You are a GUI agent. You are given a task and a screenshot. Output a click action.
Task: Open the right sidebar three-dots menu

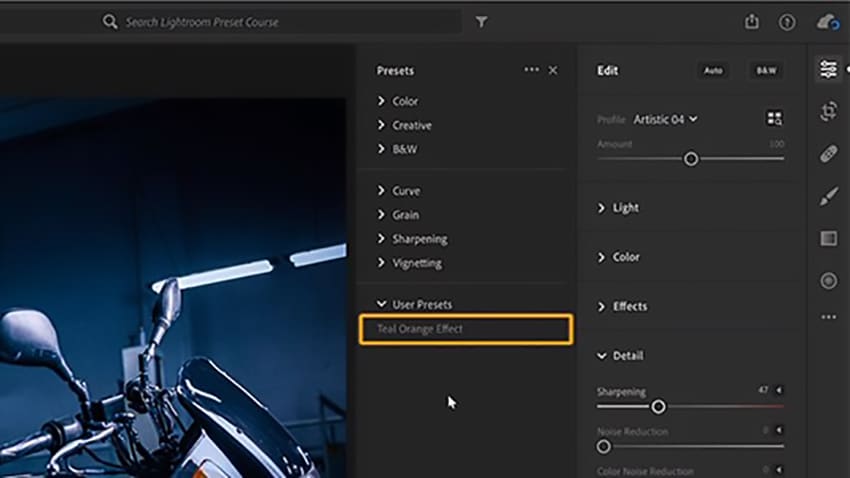pyautogui.click(x=828, y=317)
